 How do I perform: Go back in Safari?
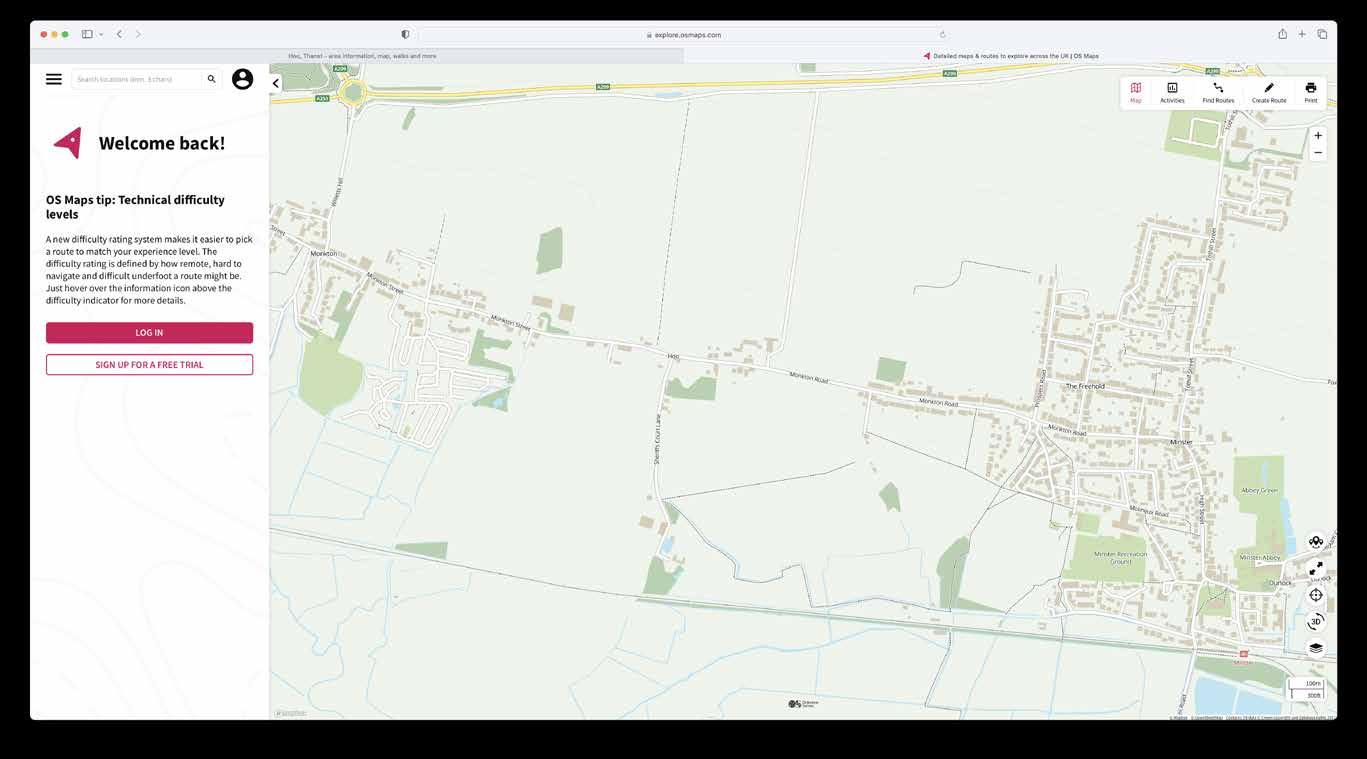click(119, 34)
